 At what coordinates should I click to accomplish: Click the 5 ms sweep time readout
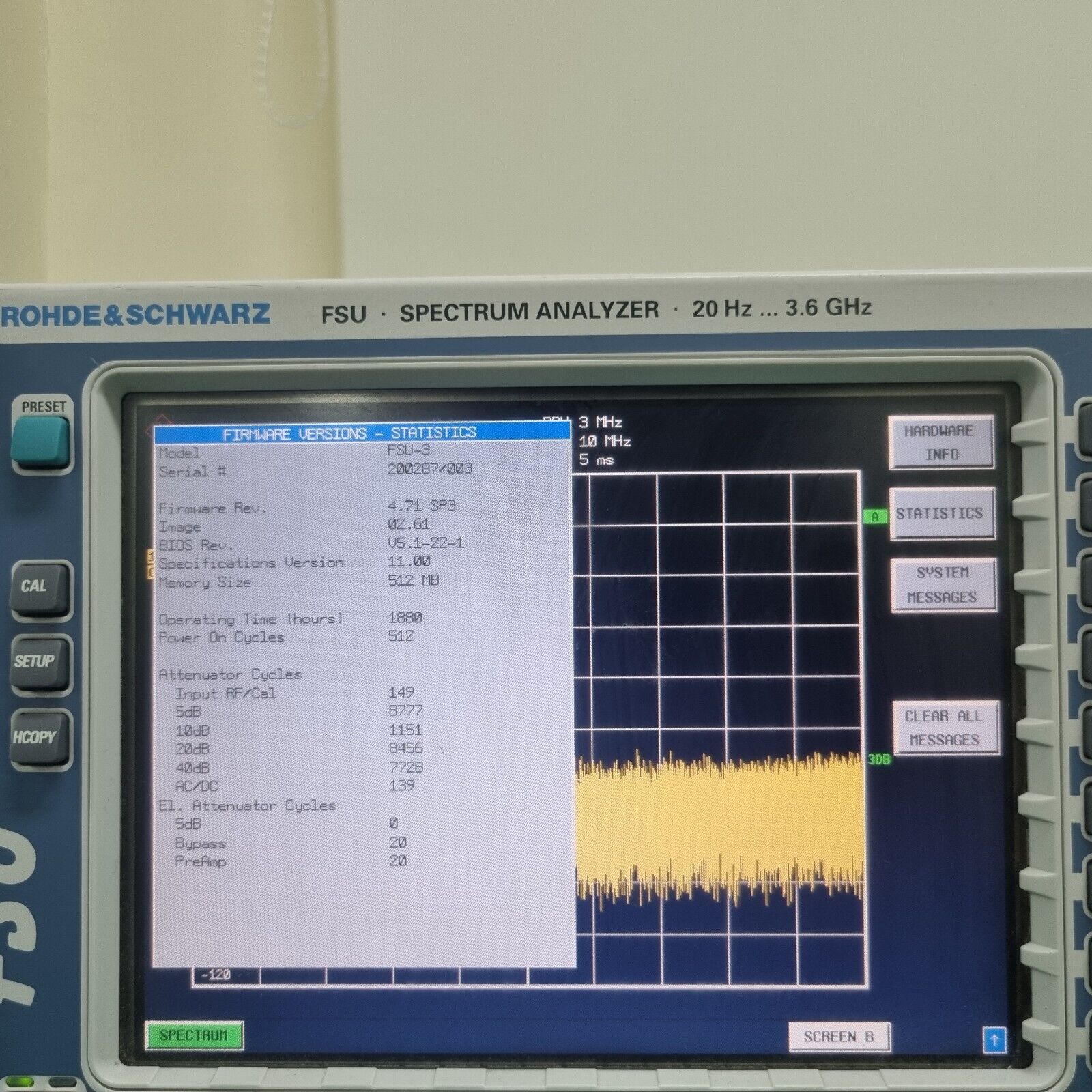597,460
